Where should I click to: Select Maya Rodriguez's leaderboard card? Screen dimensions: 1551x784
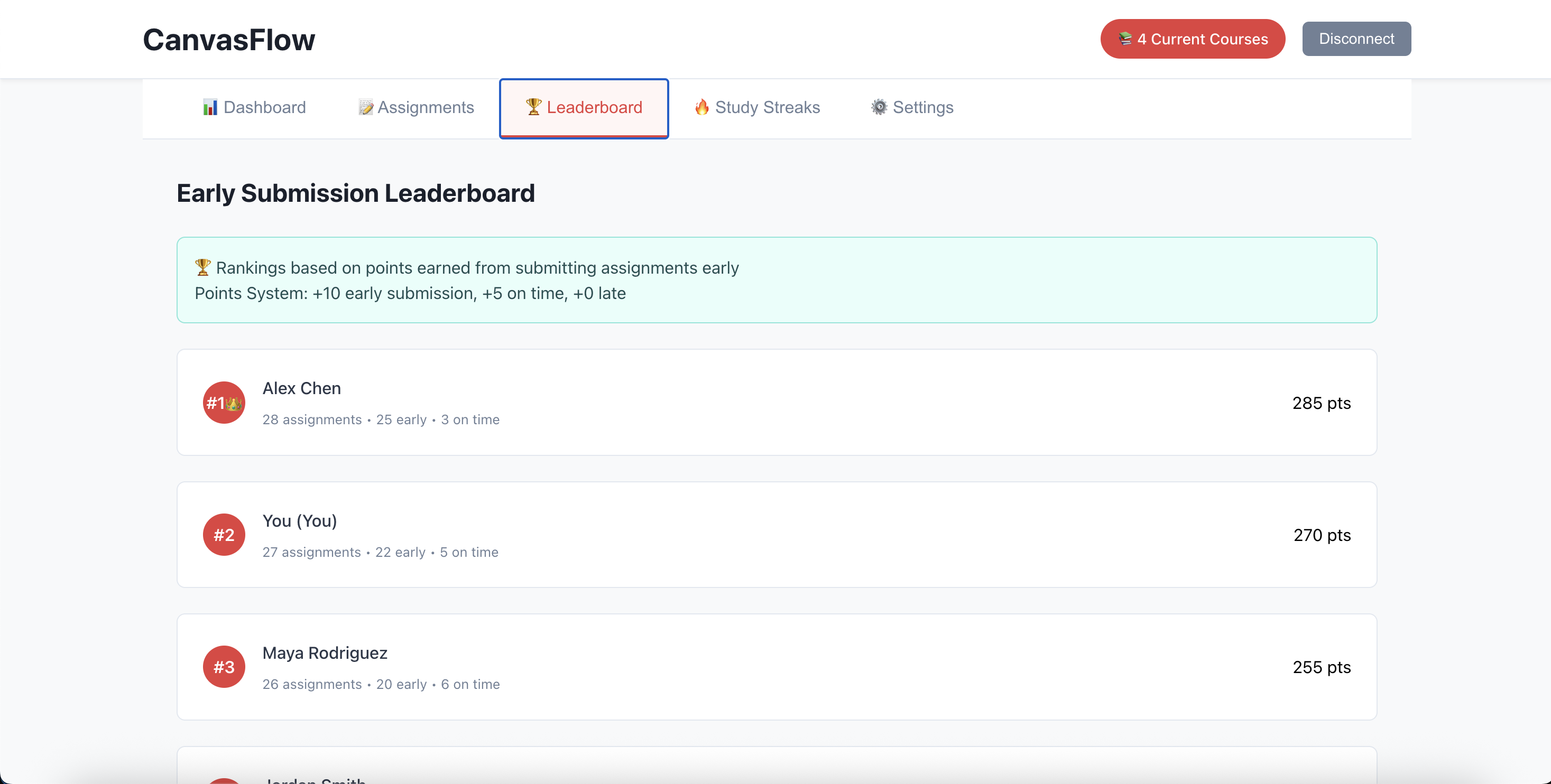click(776, 667)
